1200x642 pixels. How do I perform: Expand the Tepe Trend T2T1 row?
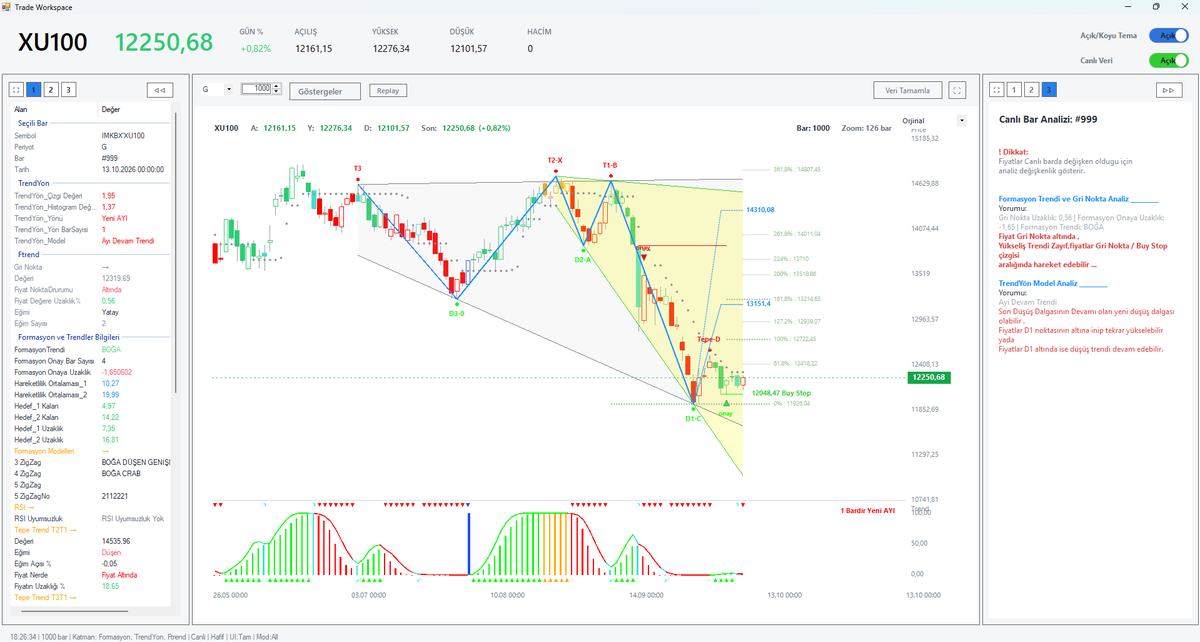[x=94, y=529]
